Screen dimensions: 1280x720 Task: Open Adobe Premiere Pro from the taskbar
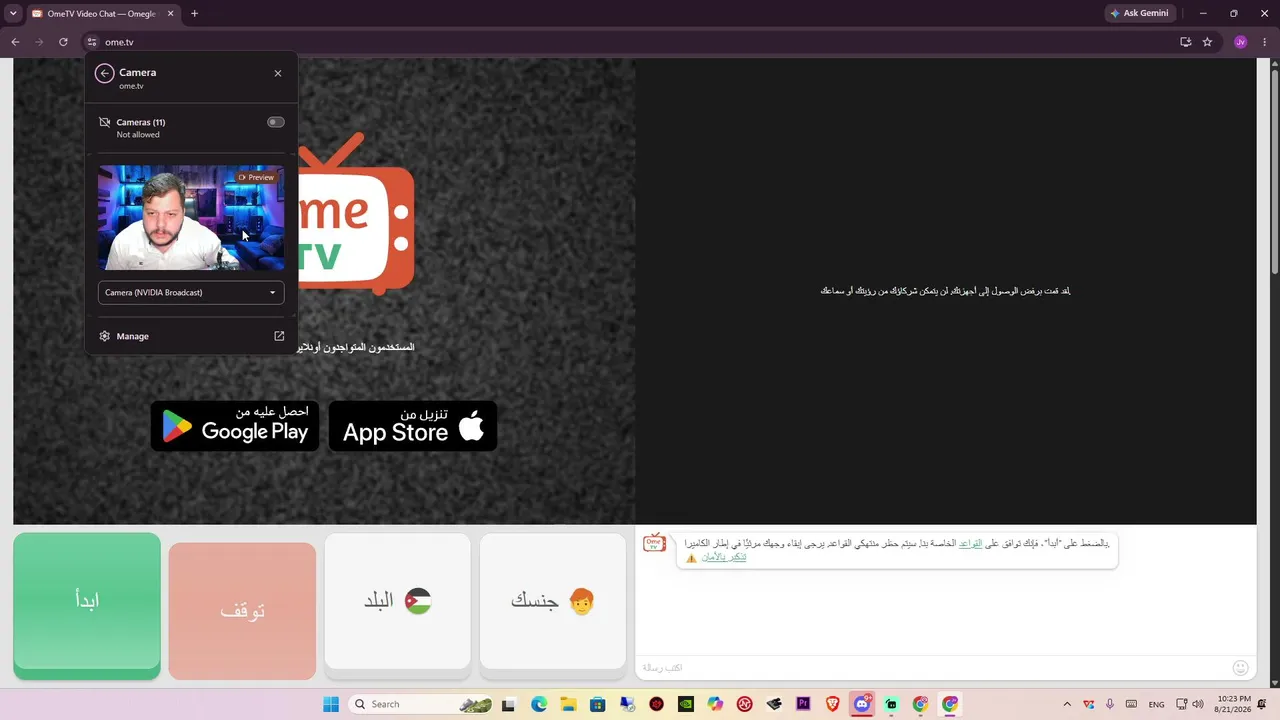coord(803,704)
